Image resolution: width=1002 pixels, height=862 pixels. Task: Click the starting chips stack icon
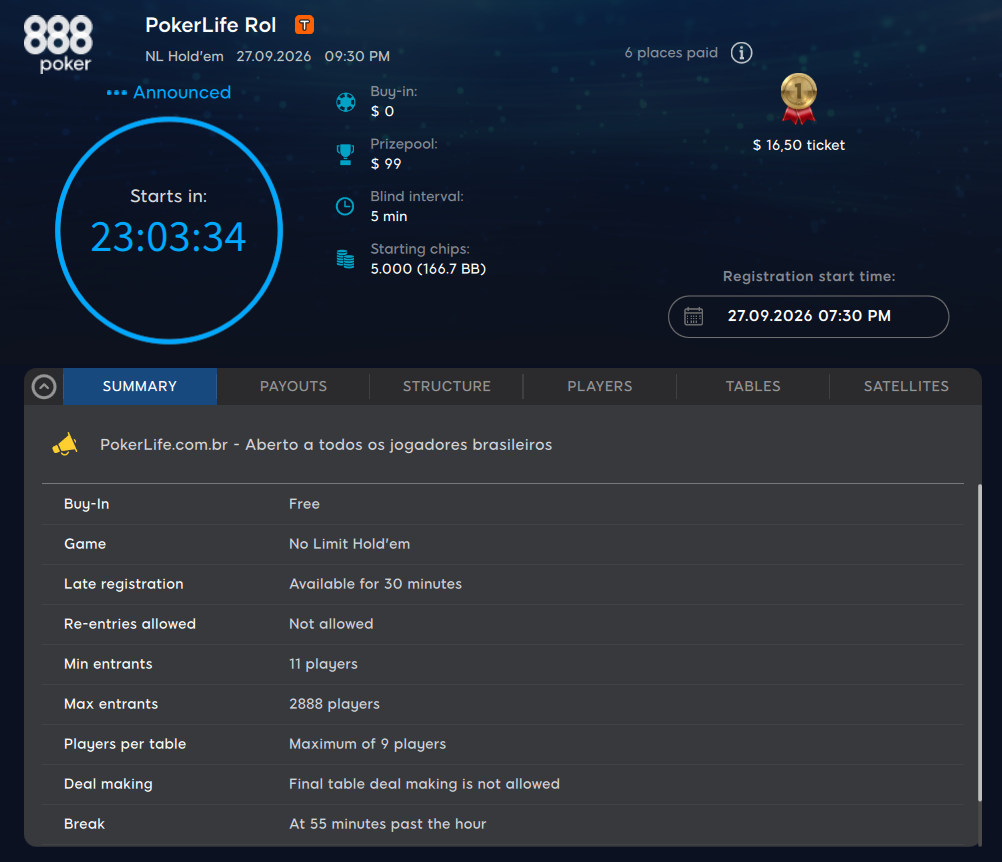pos(346,259)
